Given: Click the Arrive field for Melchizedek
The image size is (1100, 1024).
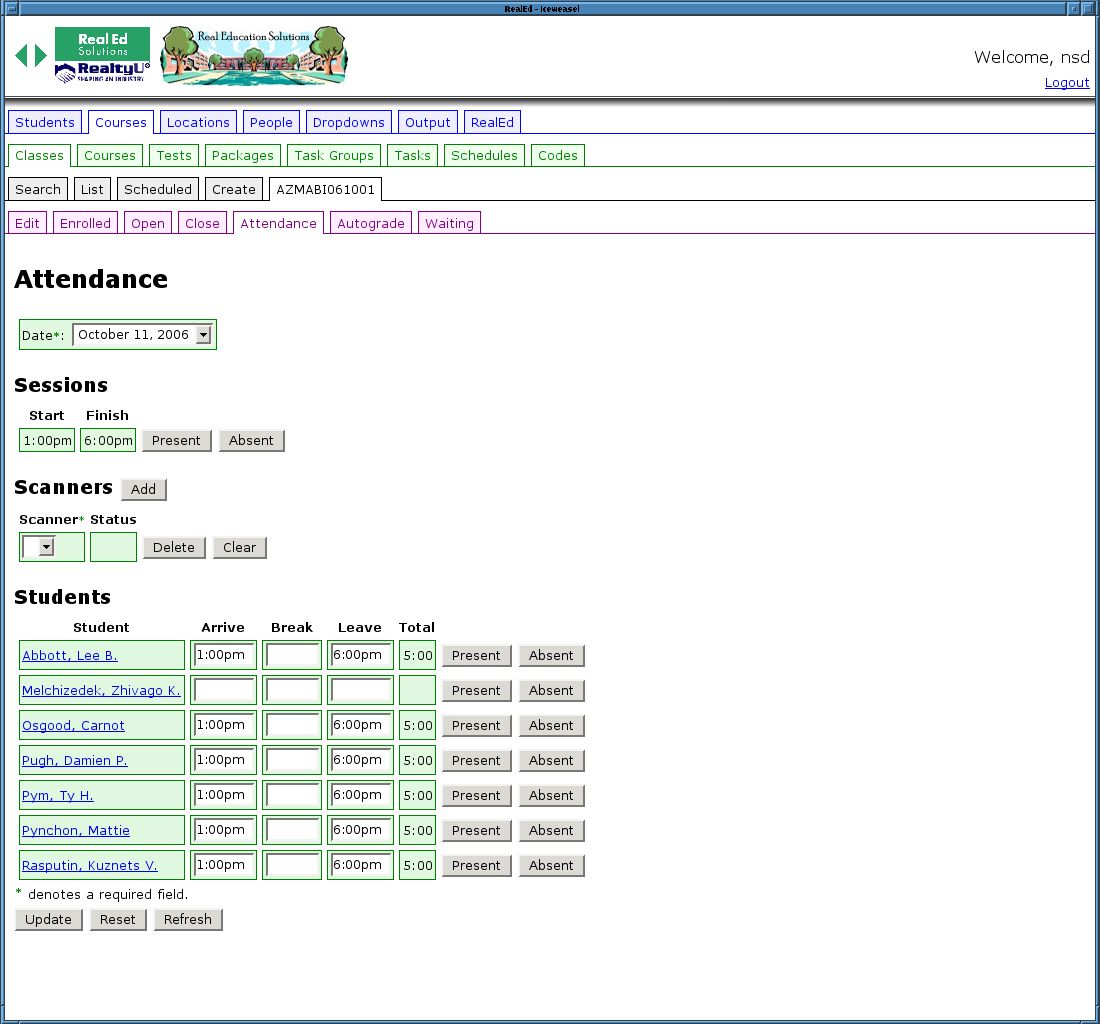Looking at the screenshot, I should pyautogui.click(x=224, y=690).
